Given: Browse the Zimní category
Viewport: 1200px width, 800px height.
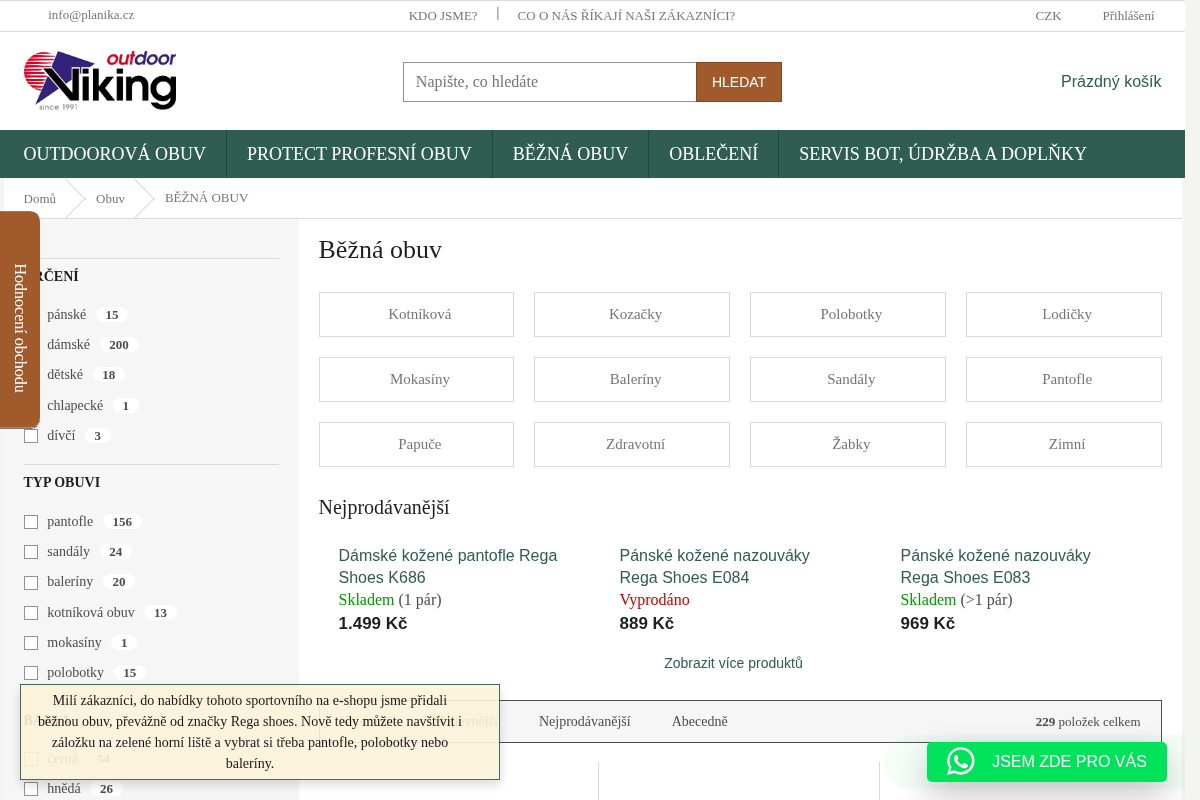Looking at the screenshot, I should [1064, 444].
